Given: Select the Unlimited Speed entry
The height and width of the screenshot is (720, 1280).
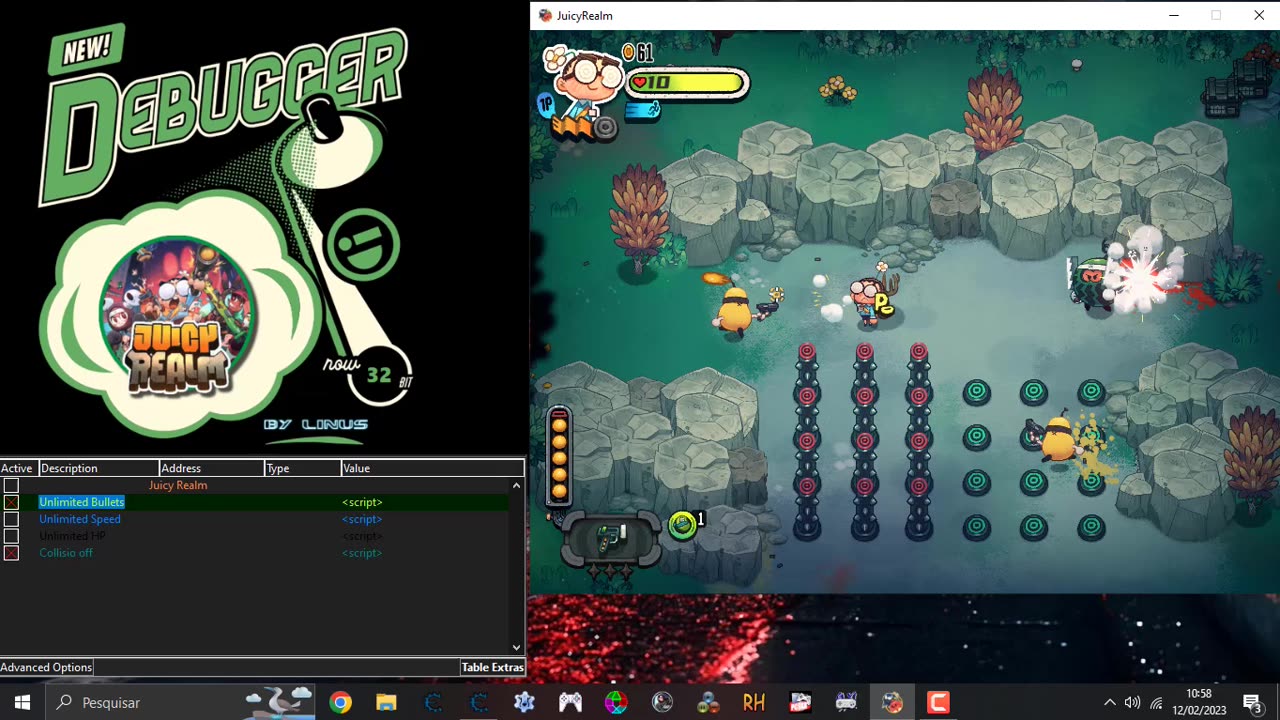Looking at the screenshot, I should tap(80, 519).
